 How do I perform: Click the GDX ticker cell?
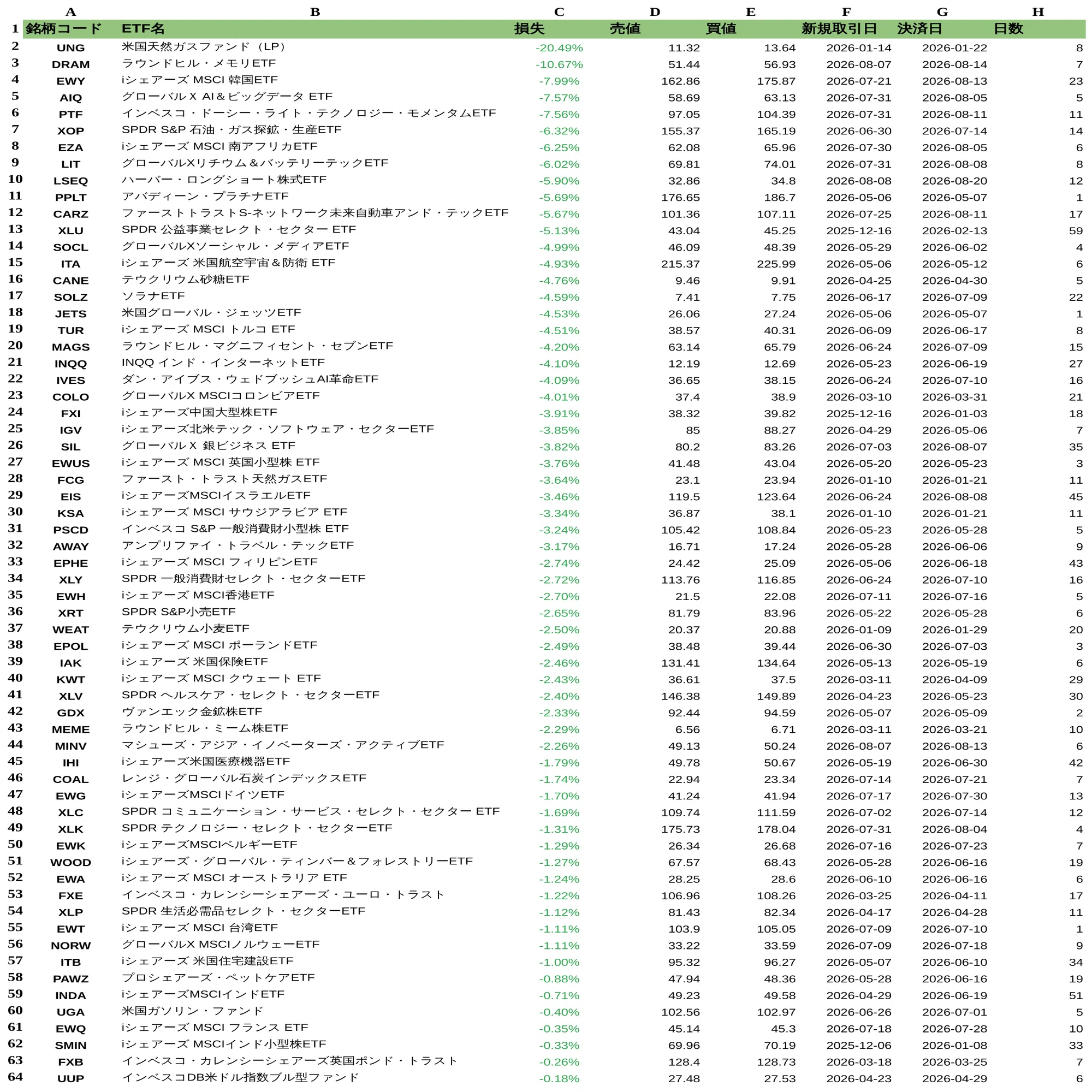[70, 713]
